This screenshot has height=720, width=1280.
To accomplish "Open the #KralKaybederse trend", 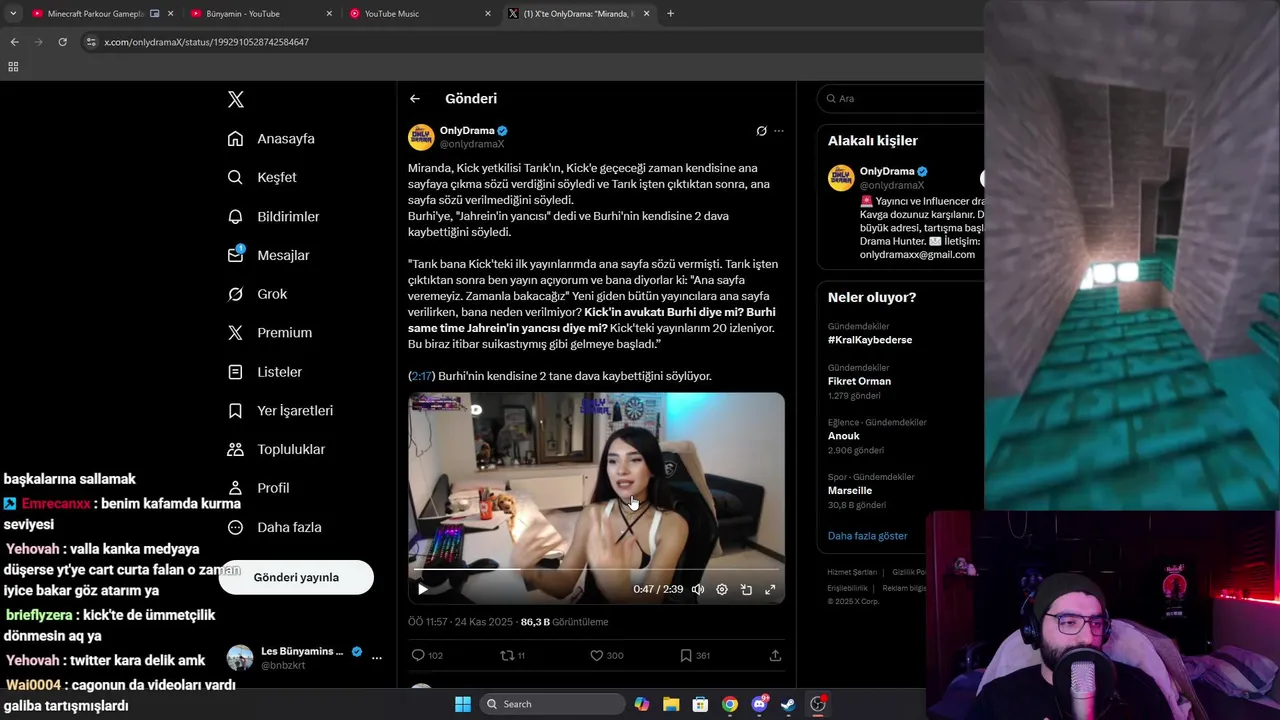I will 870,340.
